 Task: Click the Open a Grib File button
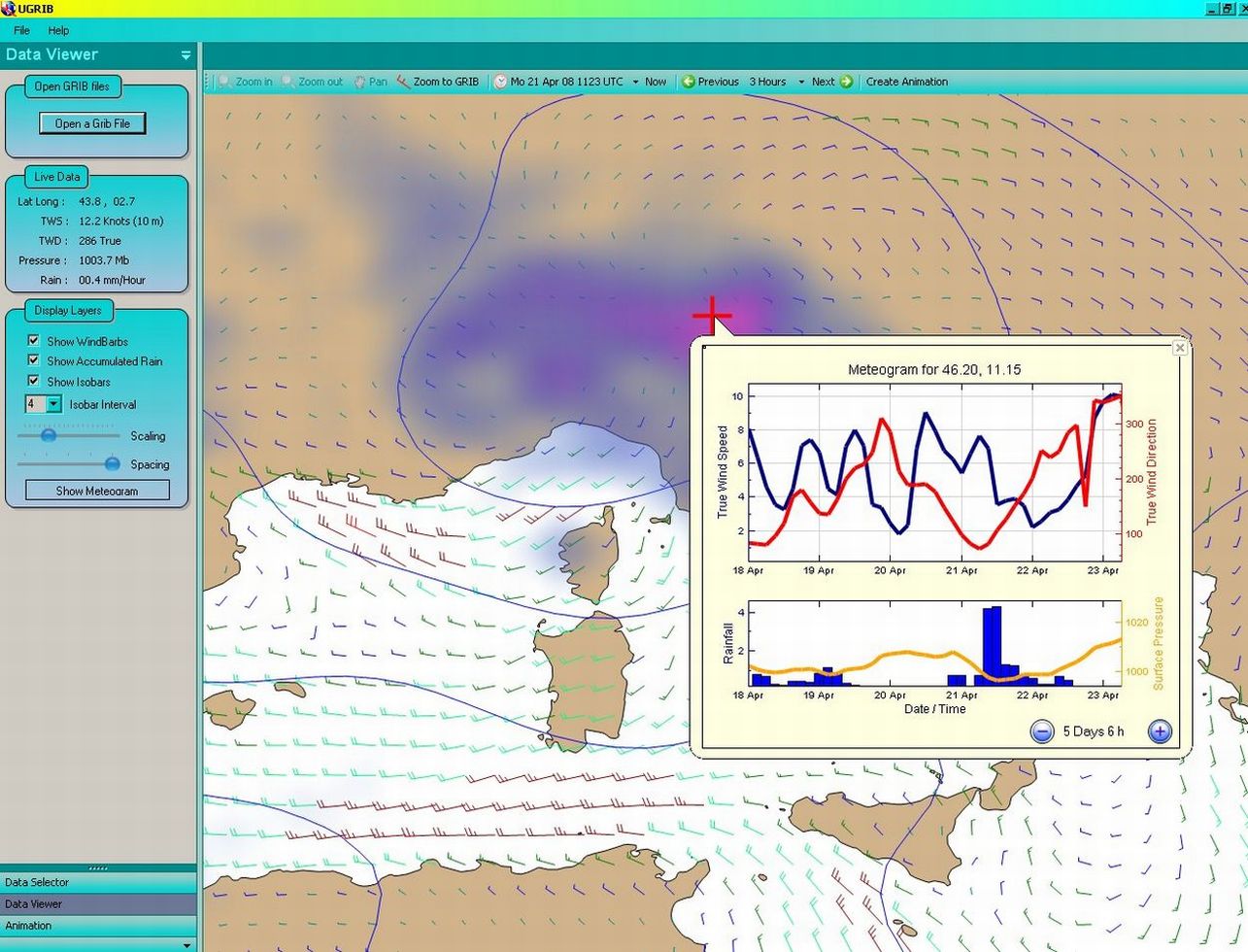(x=92, y=123)
